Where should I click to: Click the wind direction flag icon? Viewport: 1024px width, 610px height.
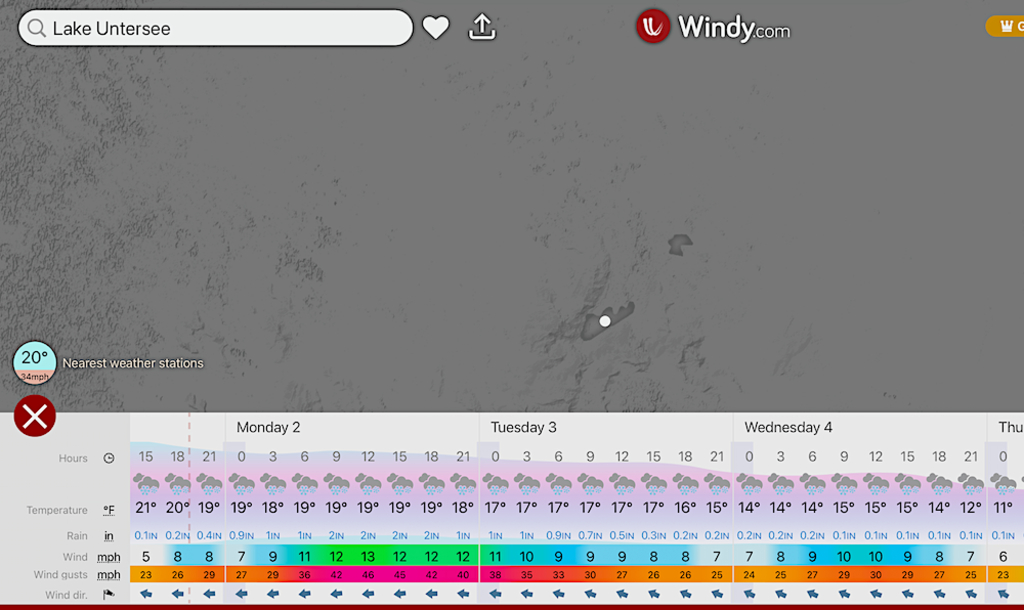tap(108, 594)
